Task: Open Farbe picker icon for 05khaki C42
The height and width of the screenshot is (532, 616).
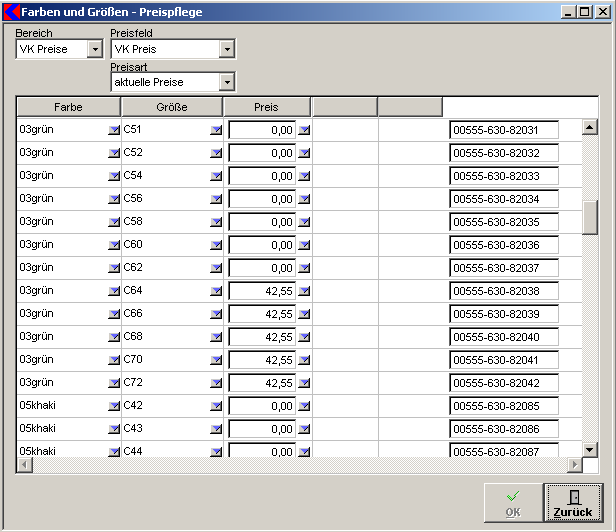Action: click(x=114, y=406)
